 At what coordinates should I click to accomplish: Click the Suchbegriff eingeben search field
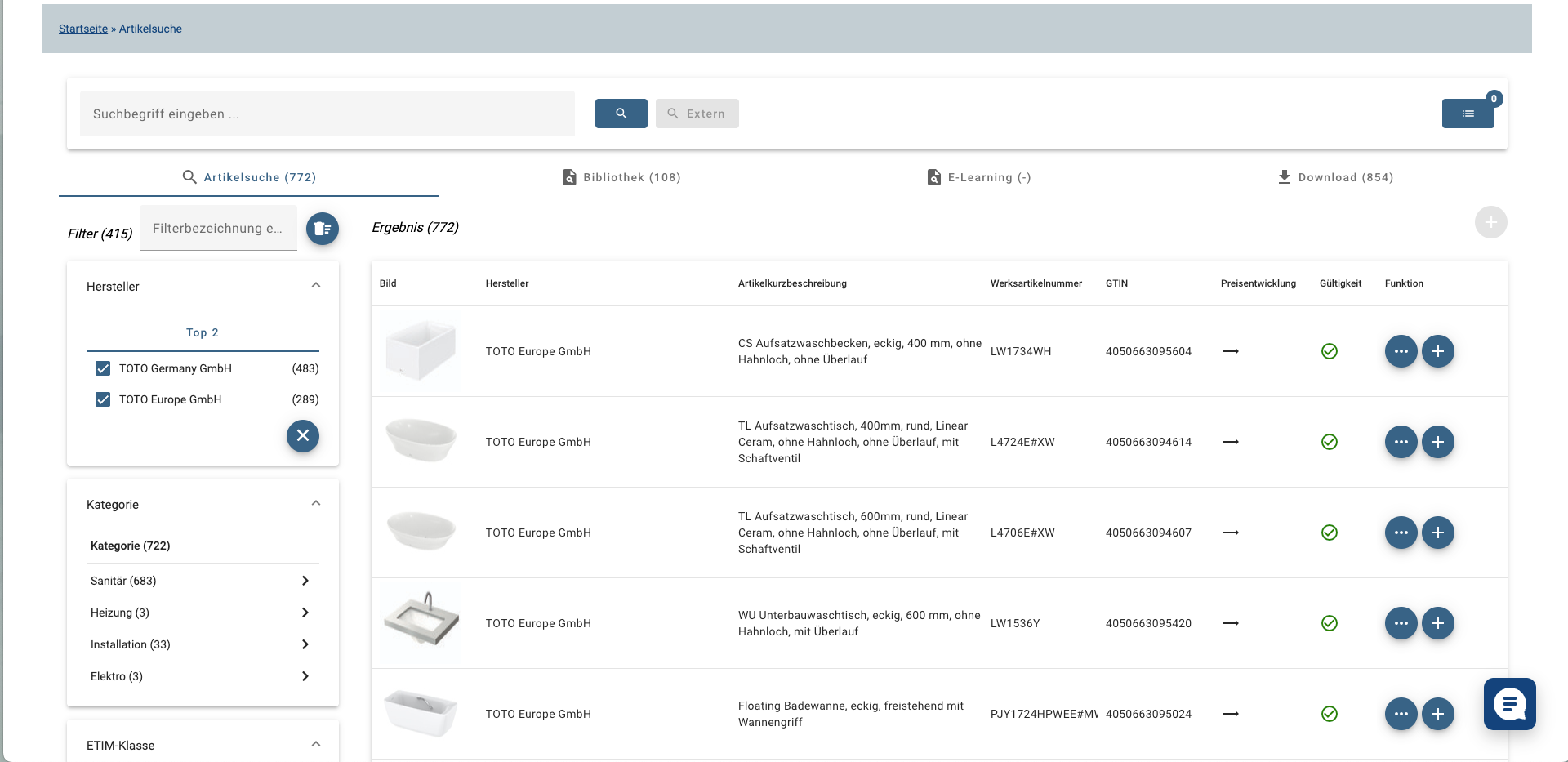(327, 114)
